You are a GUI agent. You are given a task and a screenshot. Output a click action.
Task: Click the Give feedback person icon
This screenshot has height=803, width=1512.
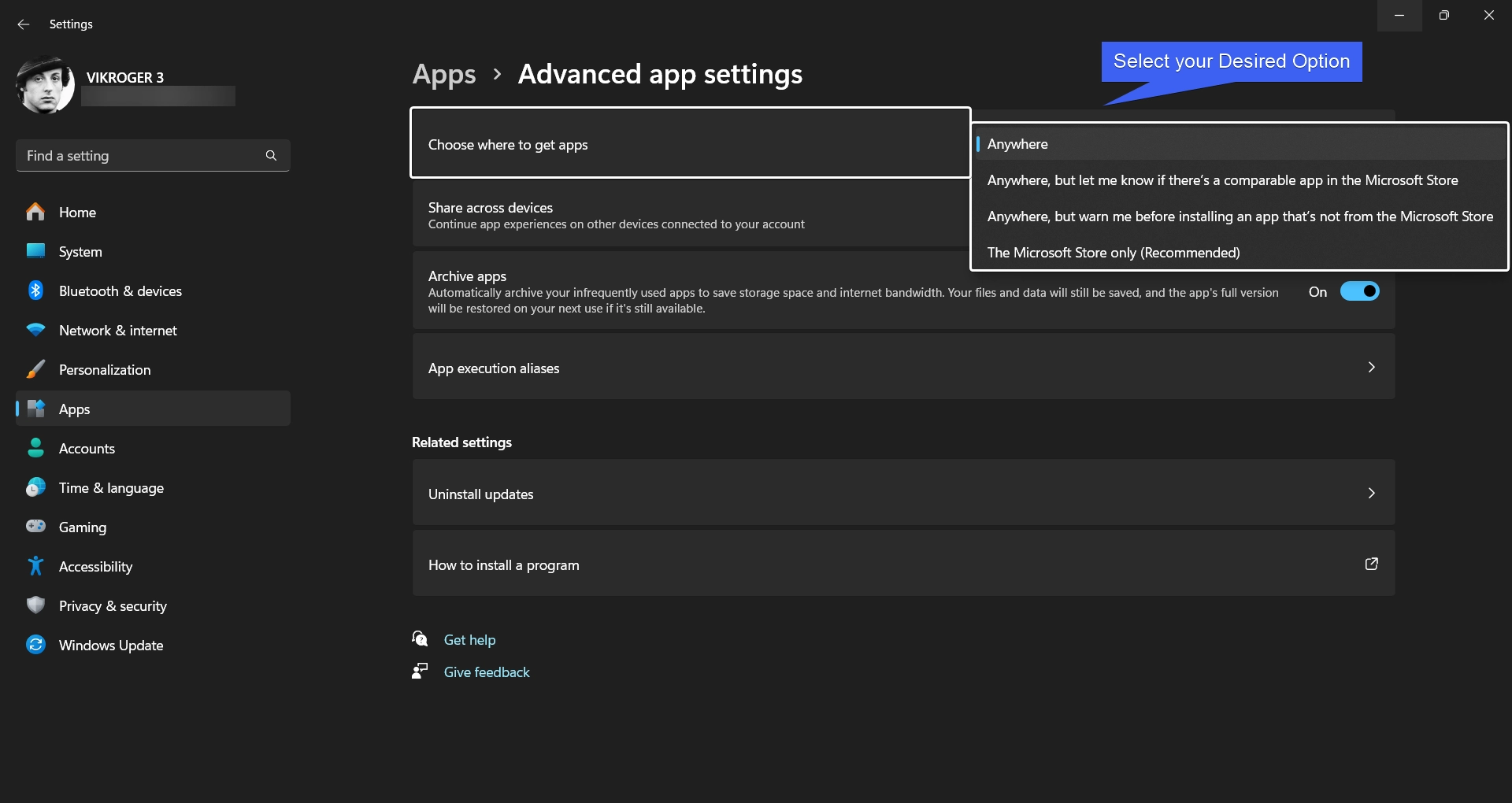point(420,671)
